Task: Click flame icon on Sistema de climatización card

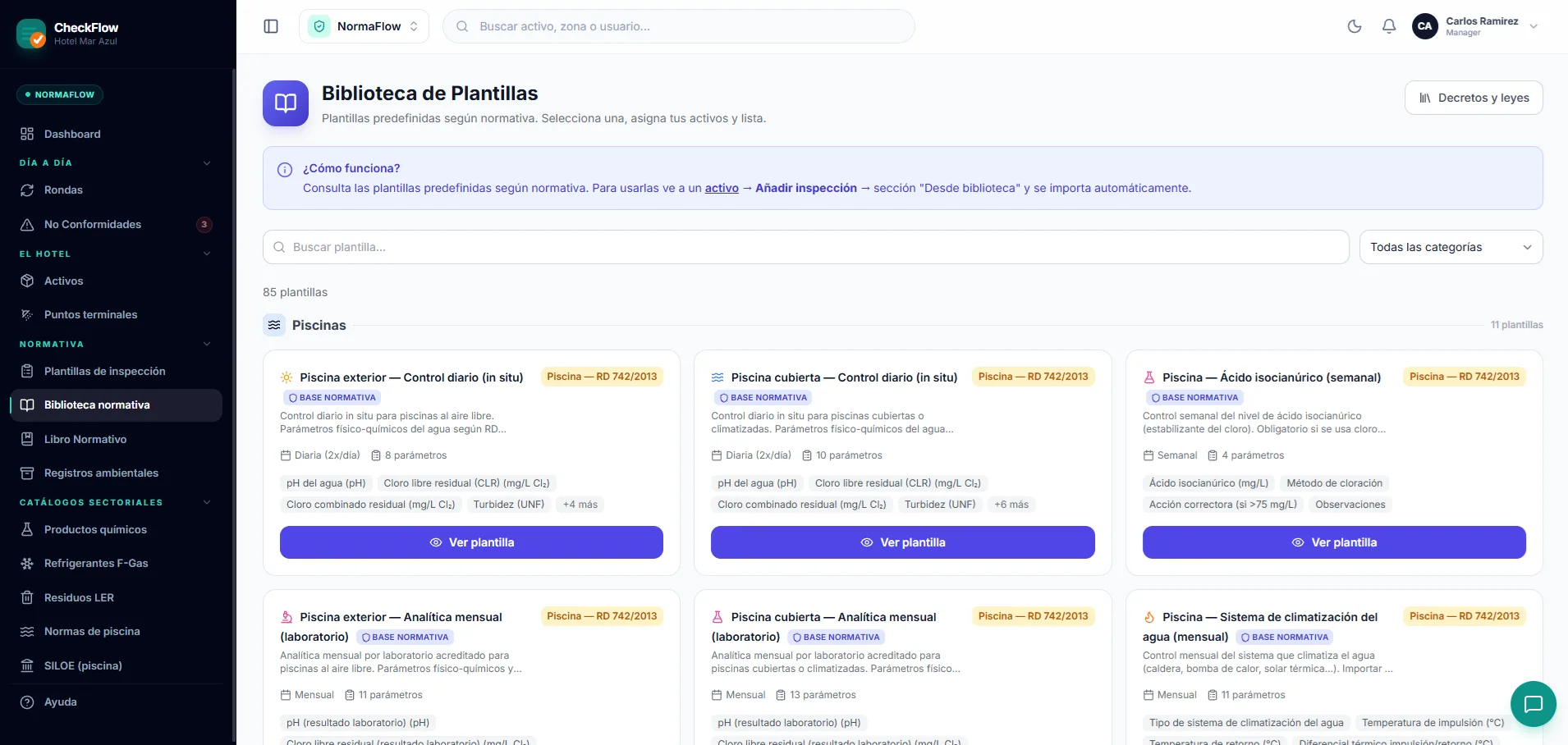Action: point(1149,617)
